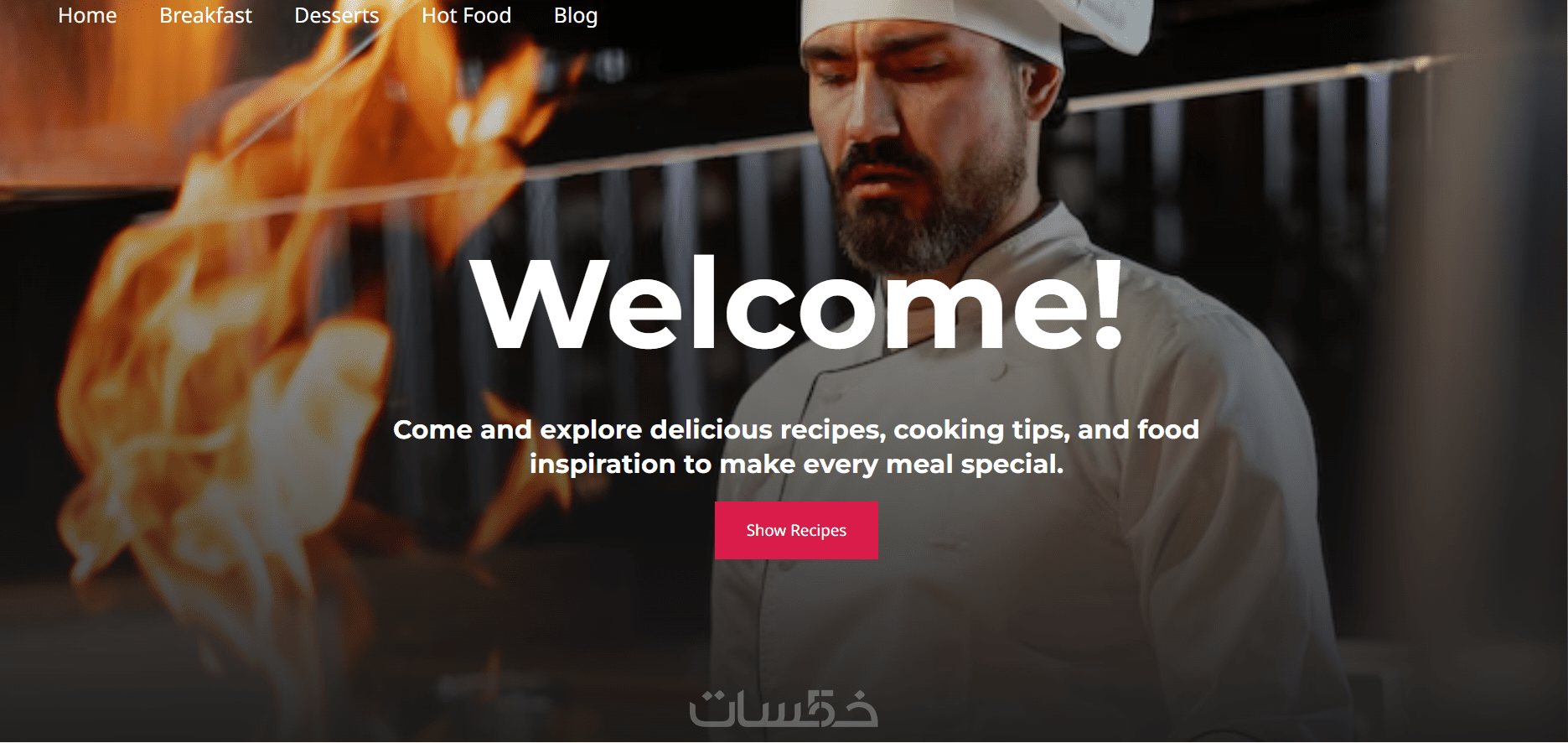This screenshot has height=743, width=1568.
Task: Click the Arabic watermark logo at the bottom
Action: point(784,709)
